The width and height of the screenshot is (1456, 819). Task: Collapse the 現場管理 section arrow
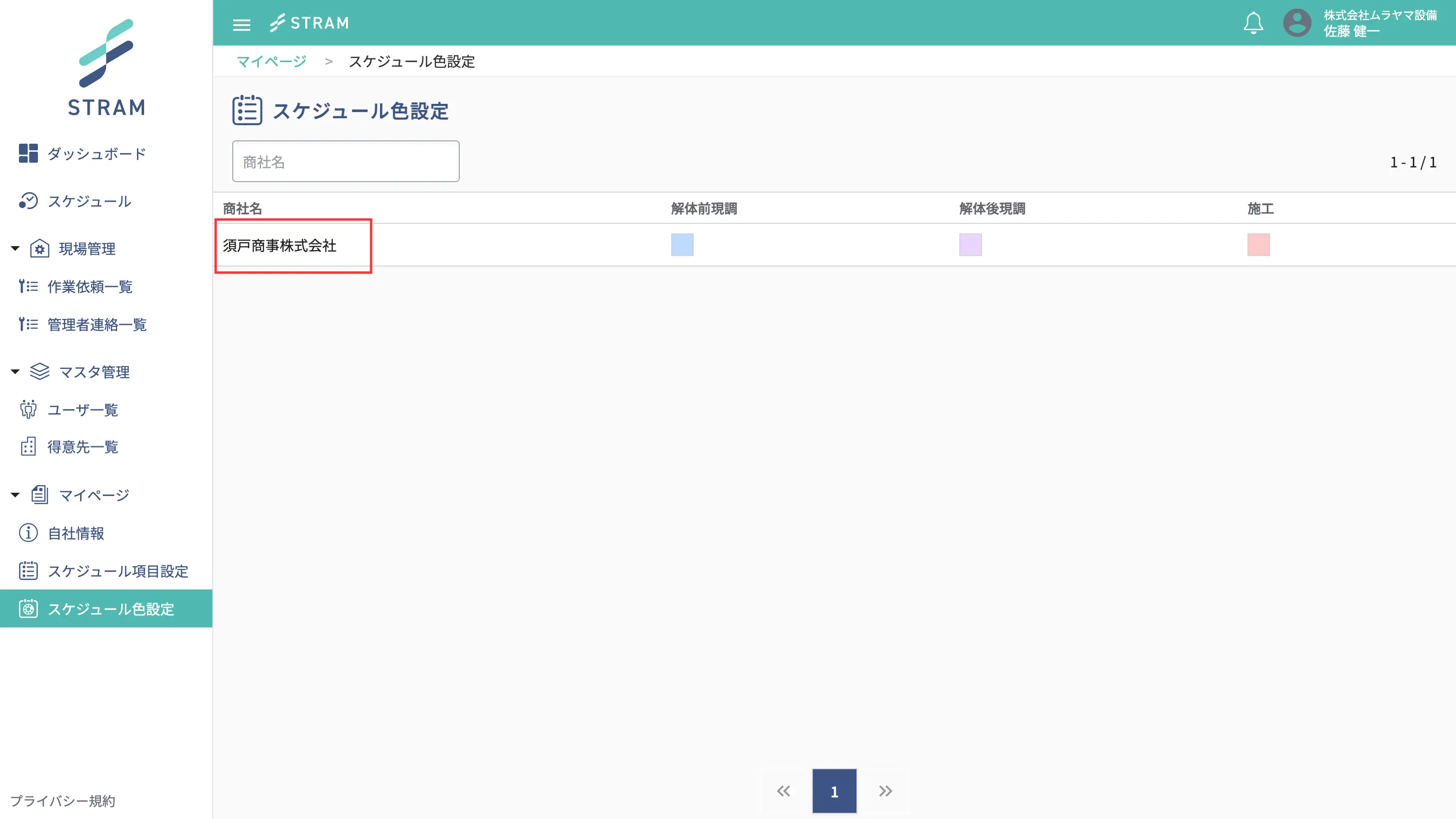(15, 248)
